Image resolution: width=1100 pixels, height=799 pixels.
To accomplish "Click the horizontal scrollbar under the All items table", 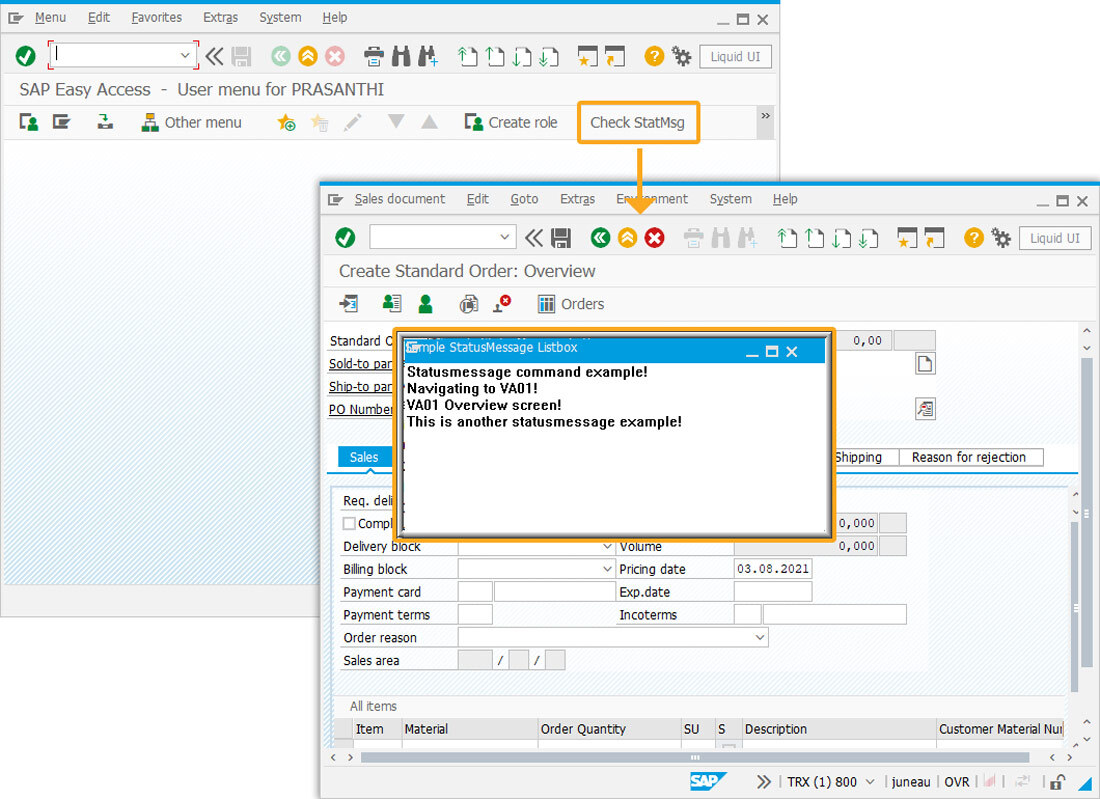I will pyautogui.click(x=695, y=758).
